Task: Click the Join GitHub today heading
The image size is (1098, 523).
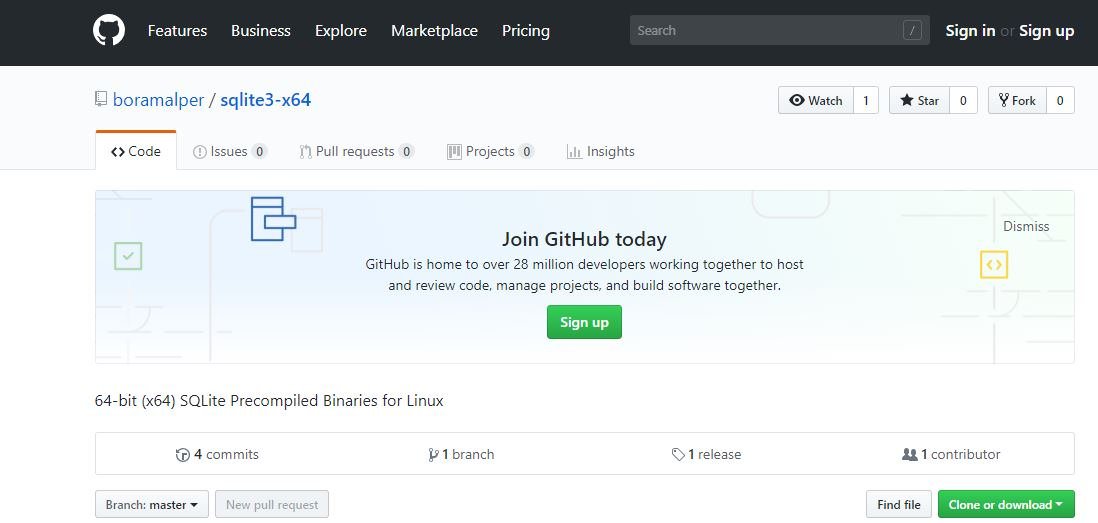Action: [x=584, y=239]
